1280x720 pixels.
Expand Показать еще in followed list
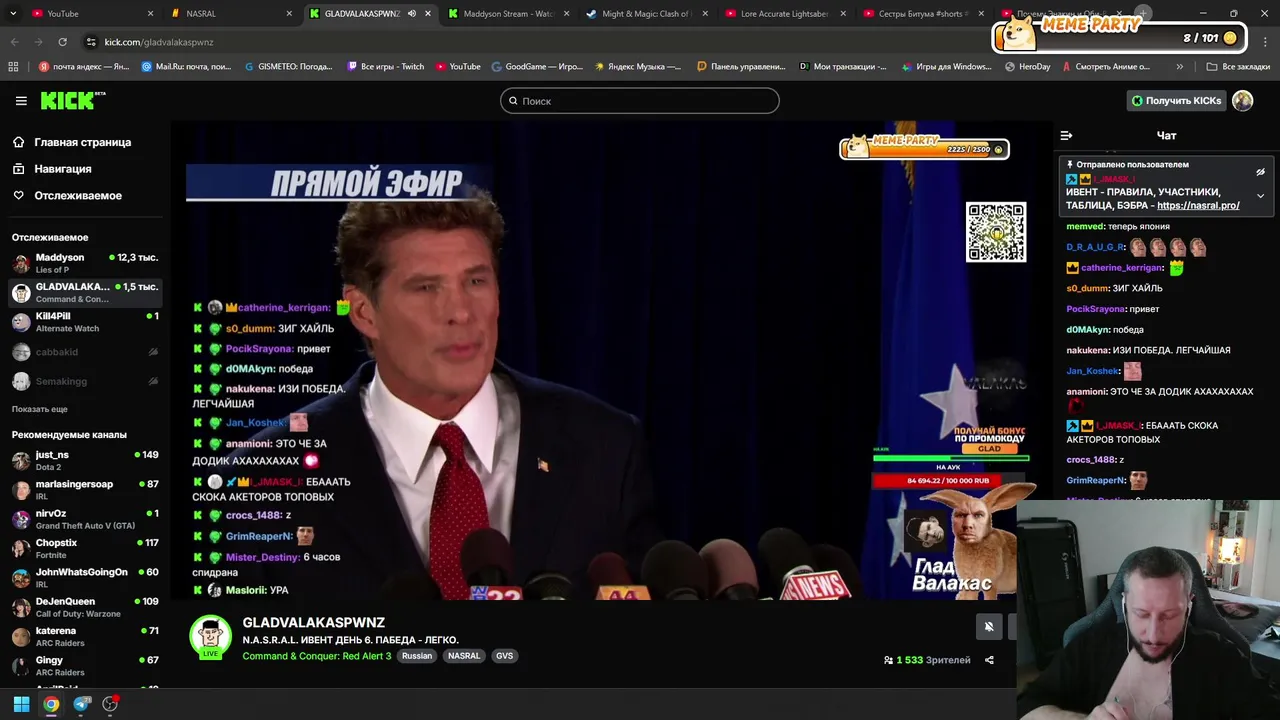40,409
